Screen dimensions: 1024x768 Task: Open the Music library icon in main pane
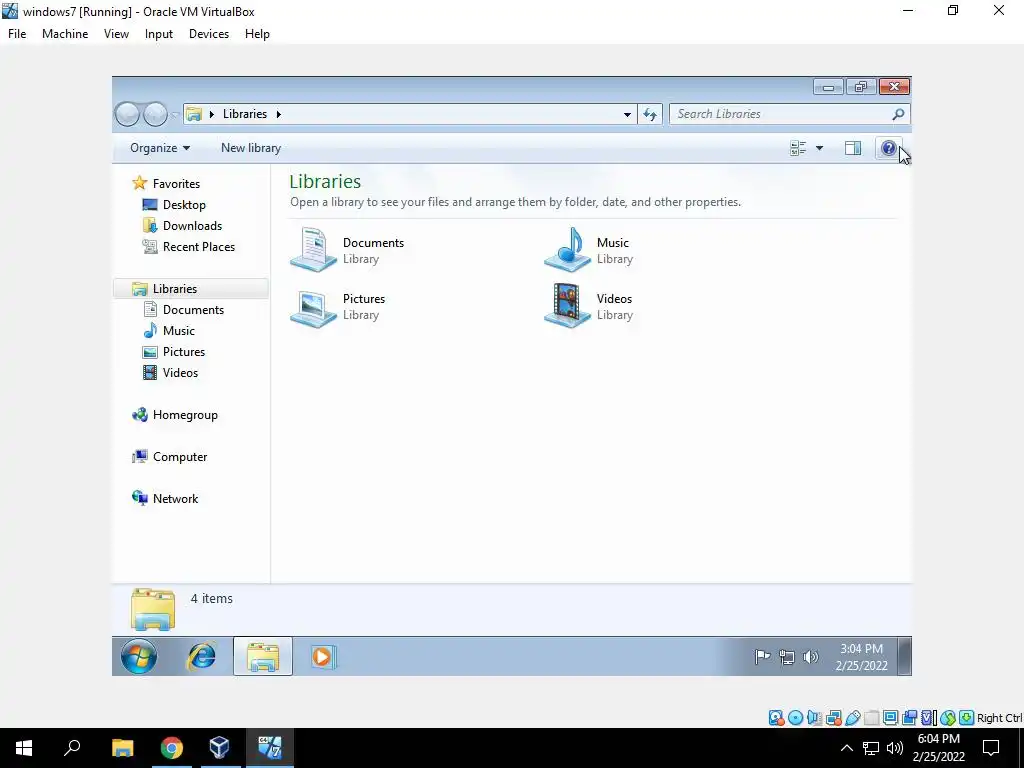coord(568,250)
